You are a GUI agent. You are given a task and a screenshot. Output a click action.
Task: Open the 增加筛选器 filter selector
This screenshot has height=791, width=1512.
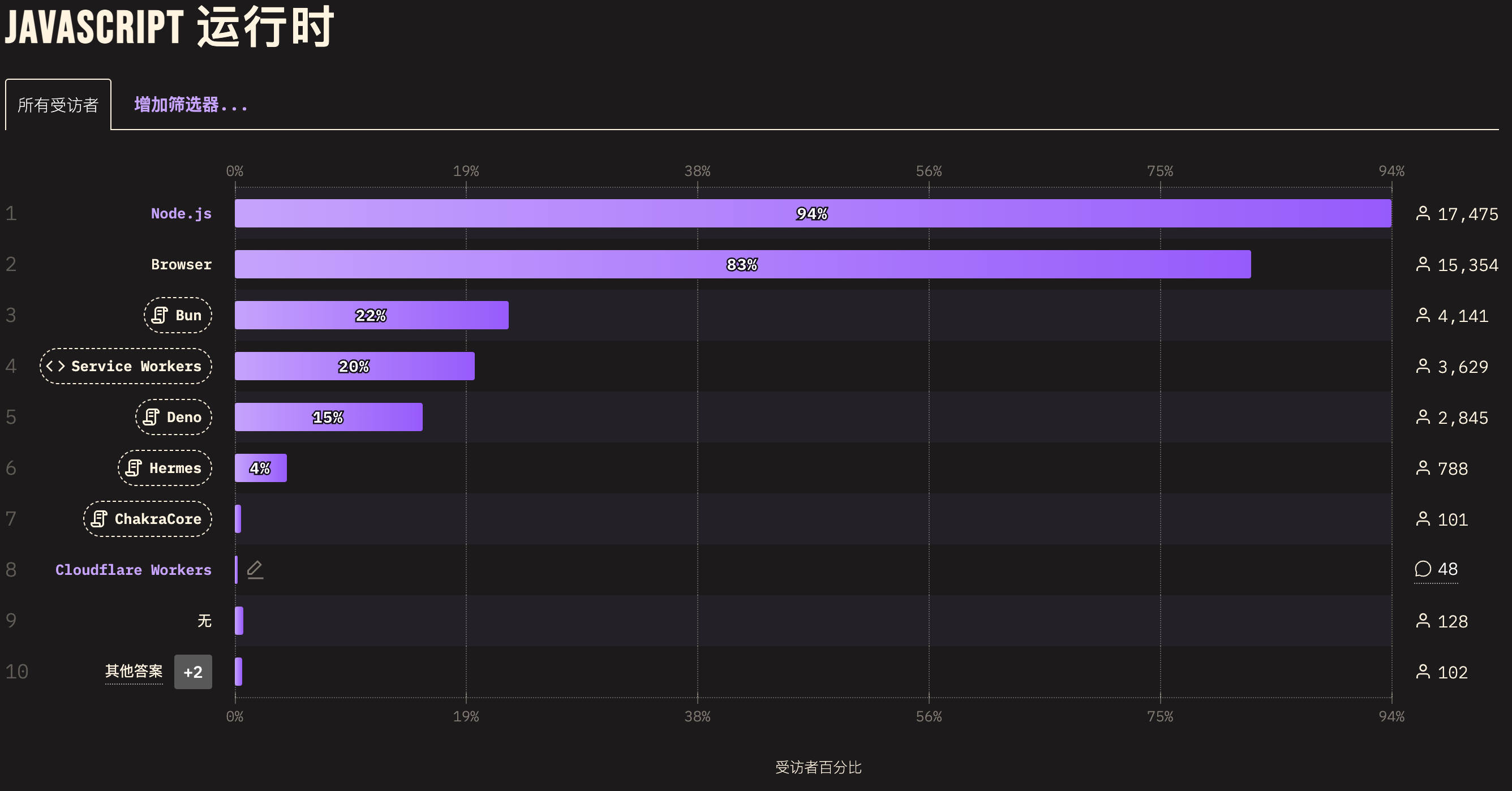(x=190, y=105)
